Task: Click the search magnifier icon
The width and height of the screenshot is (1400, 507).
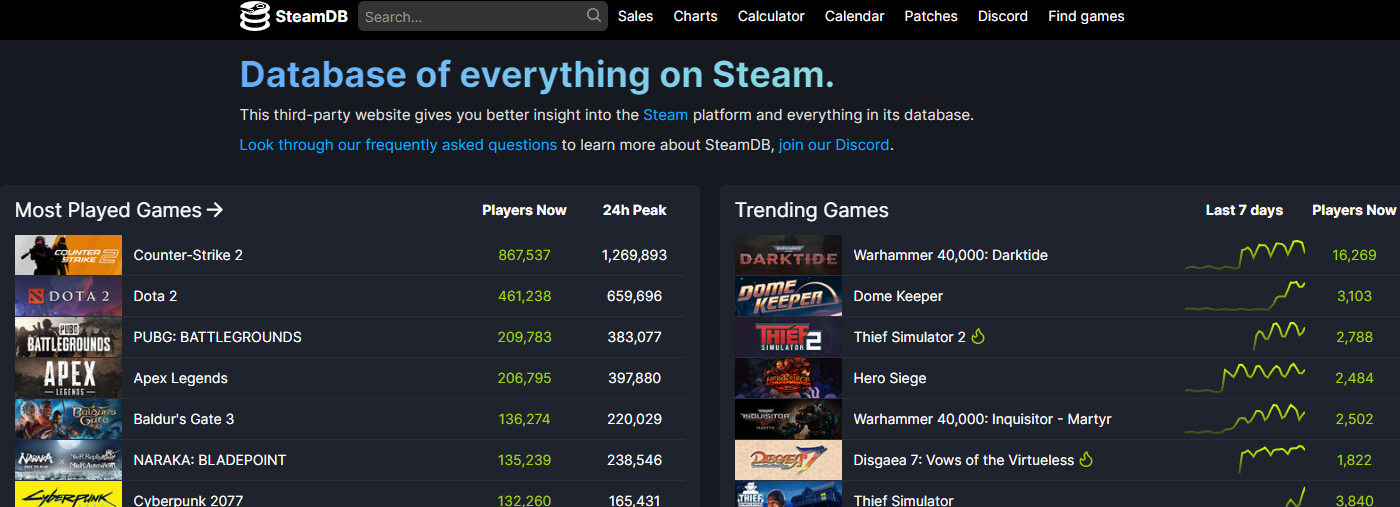Action: tap(594, 16)
